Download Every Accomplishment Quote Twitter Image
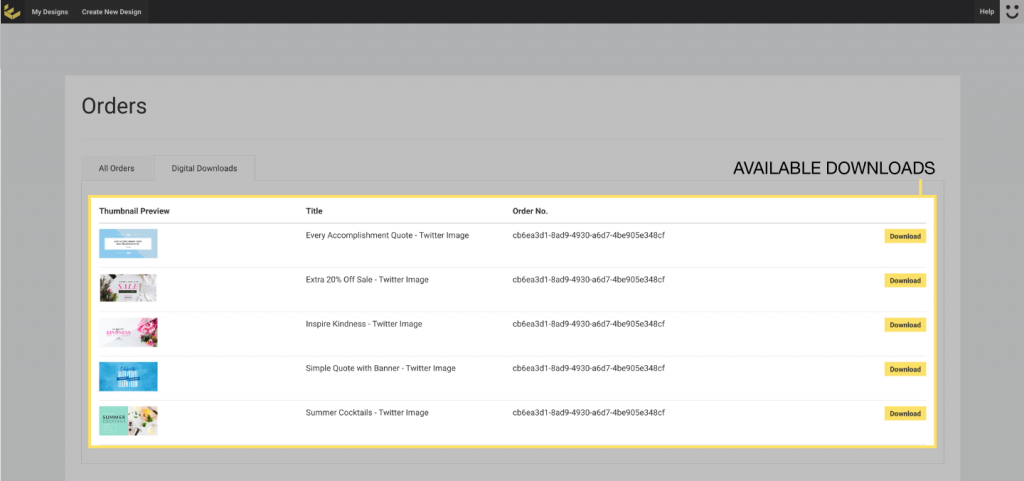This screenshot has height=481, width=1024. [x=905, y=236]
